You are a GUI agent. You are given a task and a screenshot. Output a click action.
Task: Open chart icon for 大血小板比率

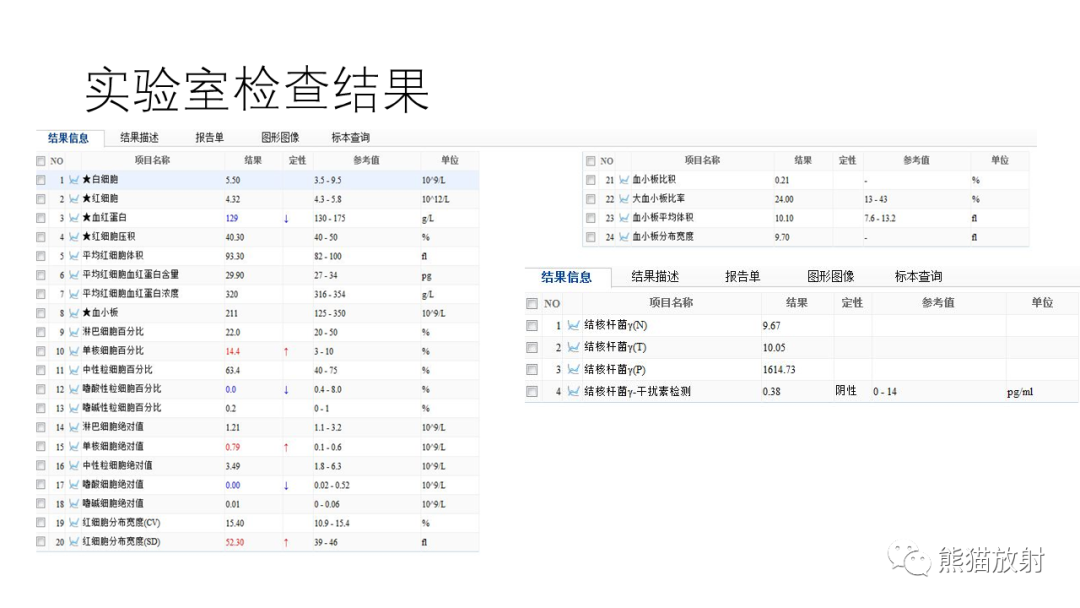pyautogui.click(x=624, y=199)
